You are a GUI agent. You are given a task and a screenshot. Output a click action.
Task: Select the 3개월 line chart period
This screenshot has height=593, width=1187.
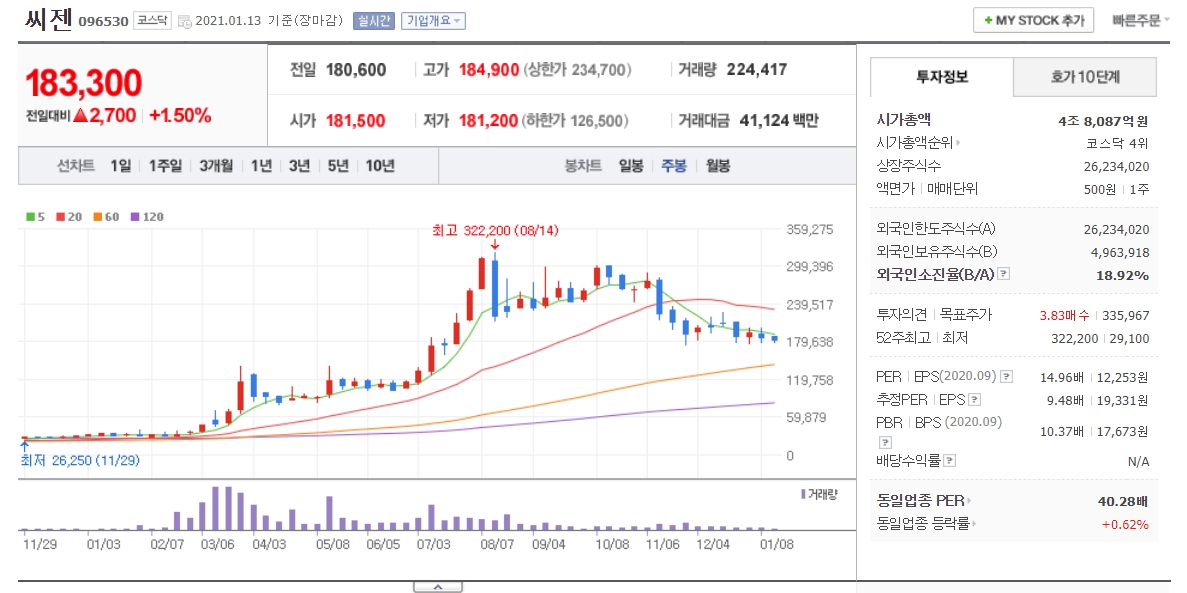[x=217, y=166]
